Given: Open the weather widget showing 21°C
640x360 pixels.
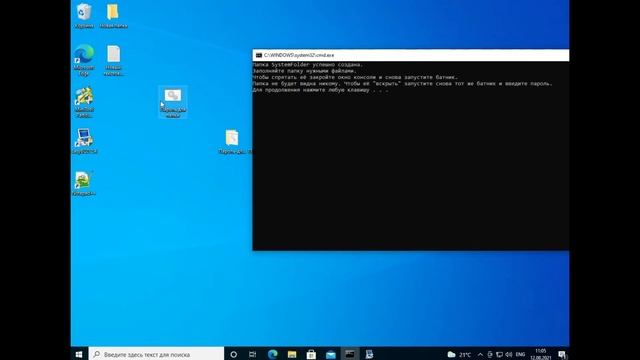Looking at the screenshot, I should [x=459, y=354].
